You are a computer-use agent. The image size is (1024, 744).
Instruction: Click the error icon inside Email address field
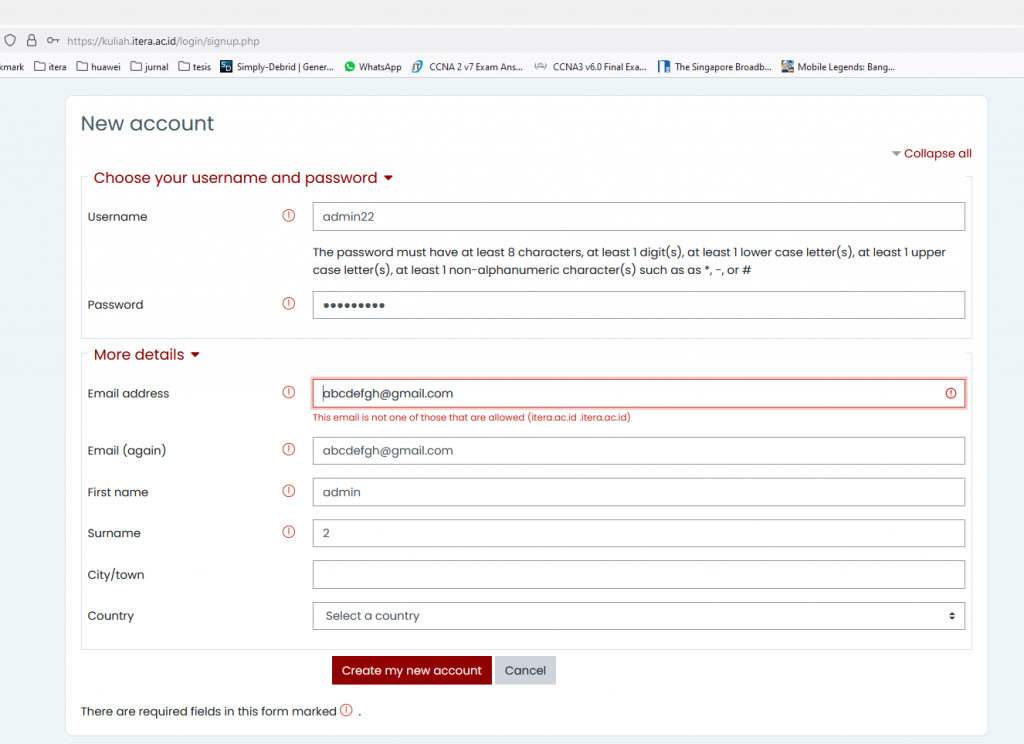(950, 393)
